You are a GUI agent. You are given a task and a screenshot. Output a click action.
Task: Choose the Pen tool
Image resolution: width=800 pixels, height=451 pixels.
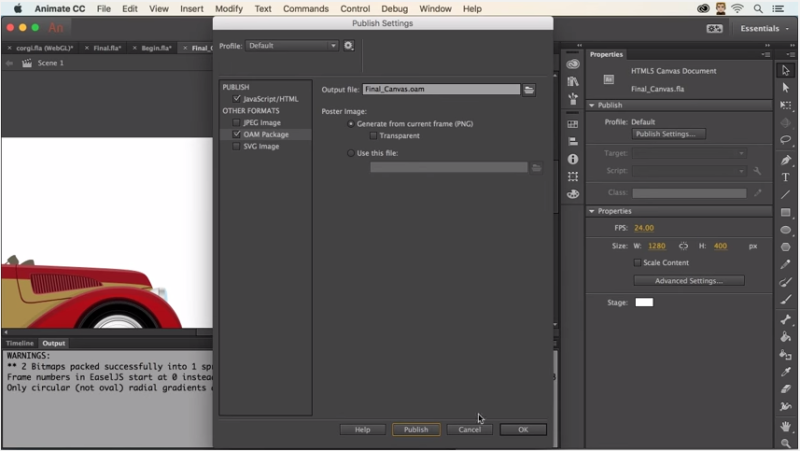(x=786, y=159)
